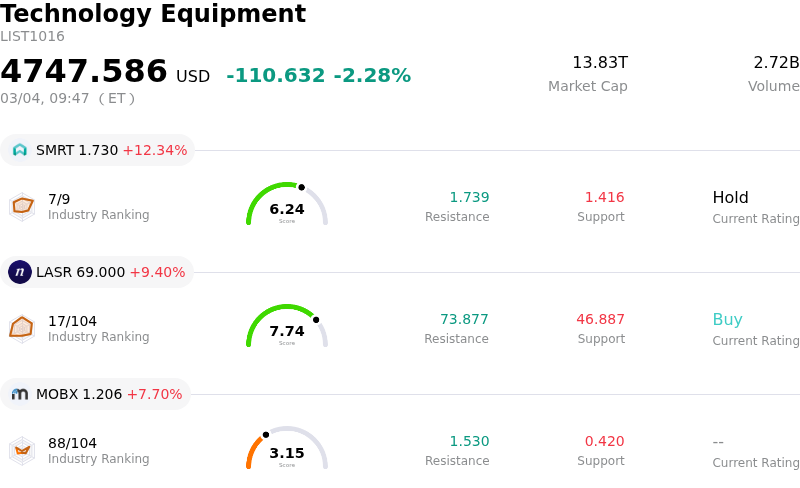Click the SMRT stock logo icon
The image size is (800, 488).
point(20,150)
